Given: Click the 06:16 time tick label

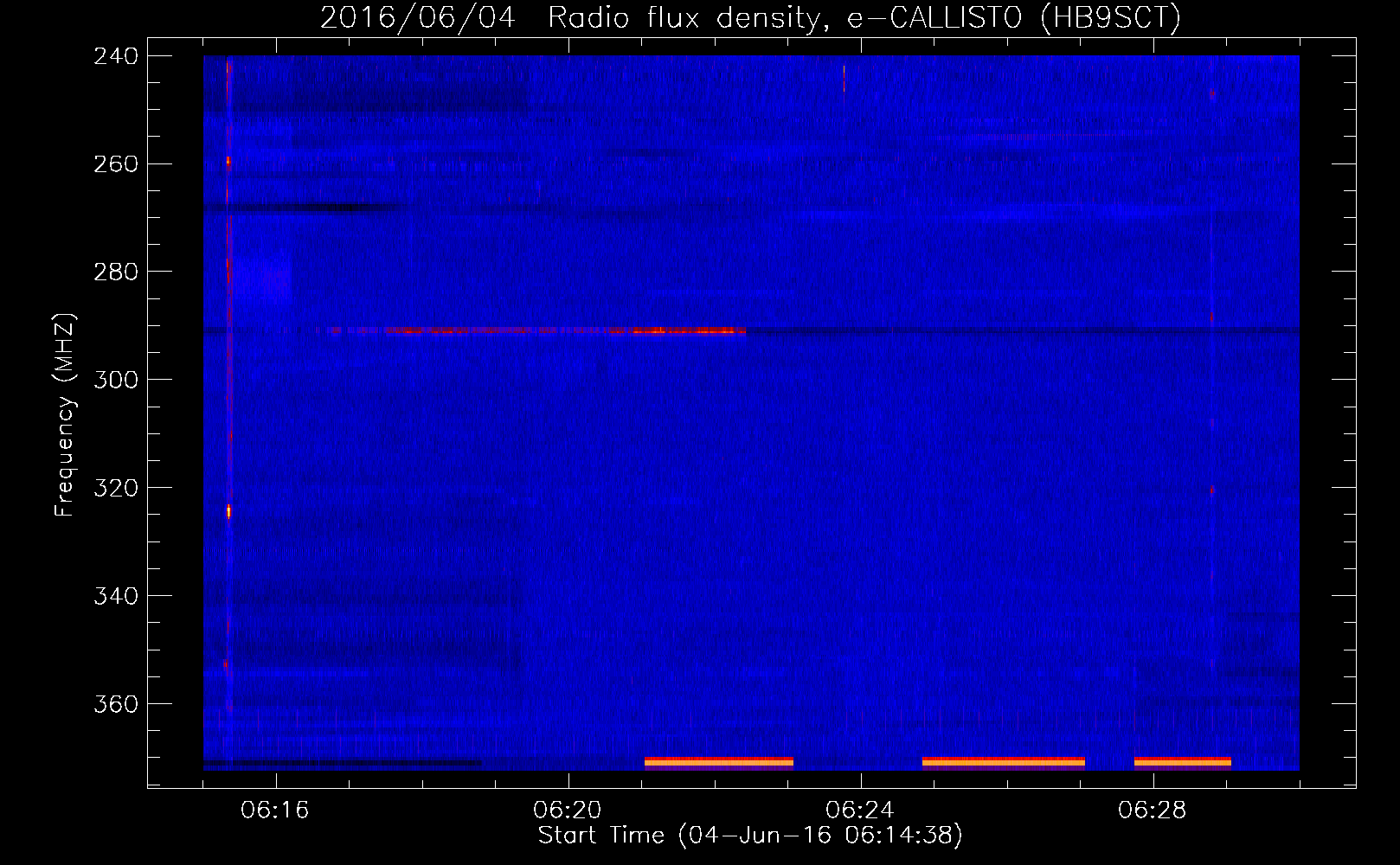Looking at the screenshot, I should 275,811.
